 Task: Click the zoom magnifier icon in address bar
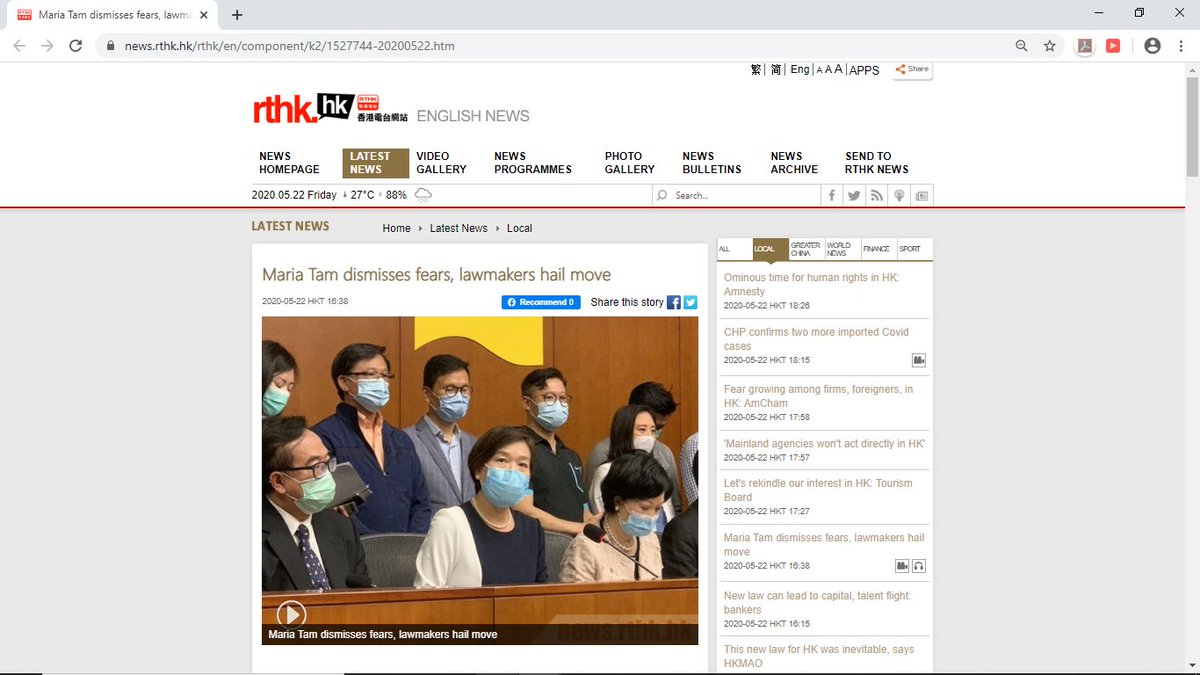[x=1021, y=46]
